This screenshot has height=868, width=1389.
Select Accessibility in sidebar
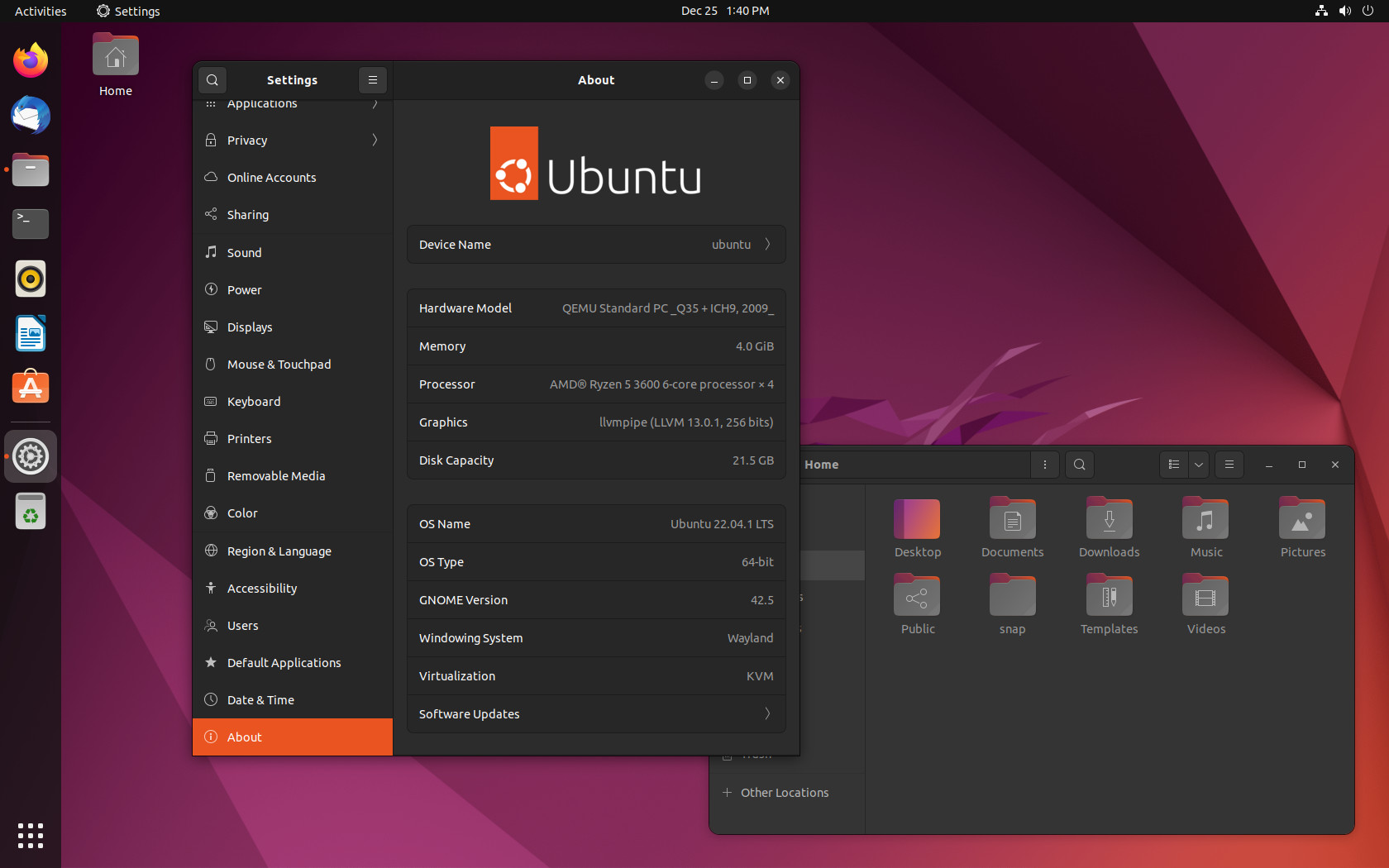coord(293,589)
